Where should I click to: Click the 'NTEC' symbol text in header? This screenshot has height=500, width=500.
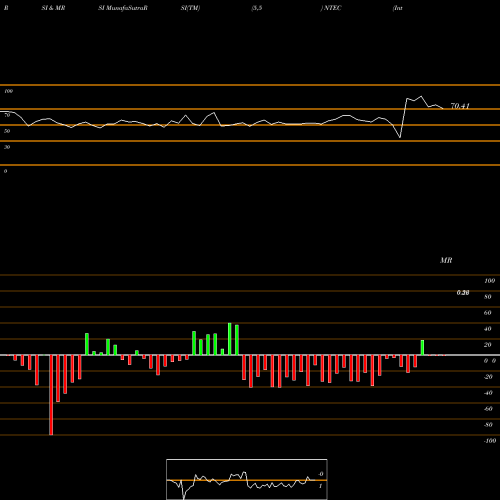(x=332, y=8)
